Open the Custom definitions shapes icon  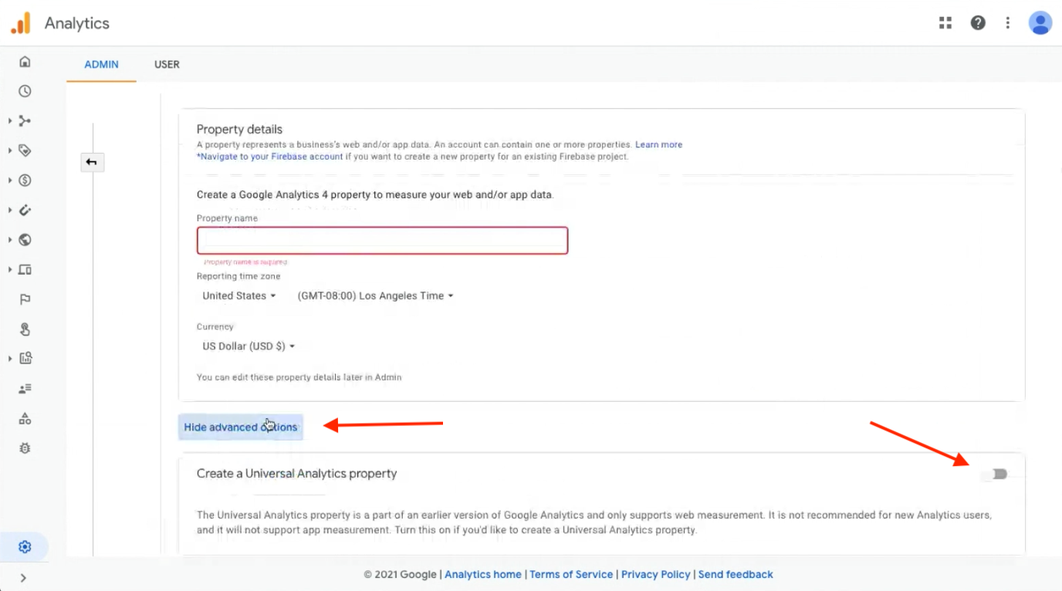coord(25,418)
